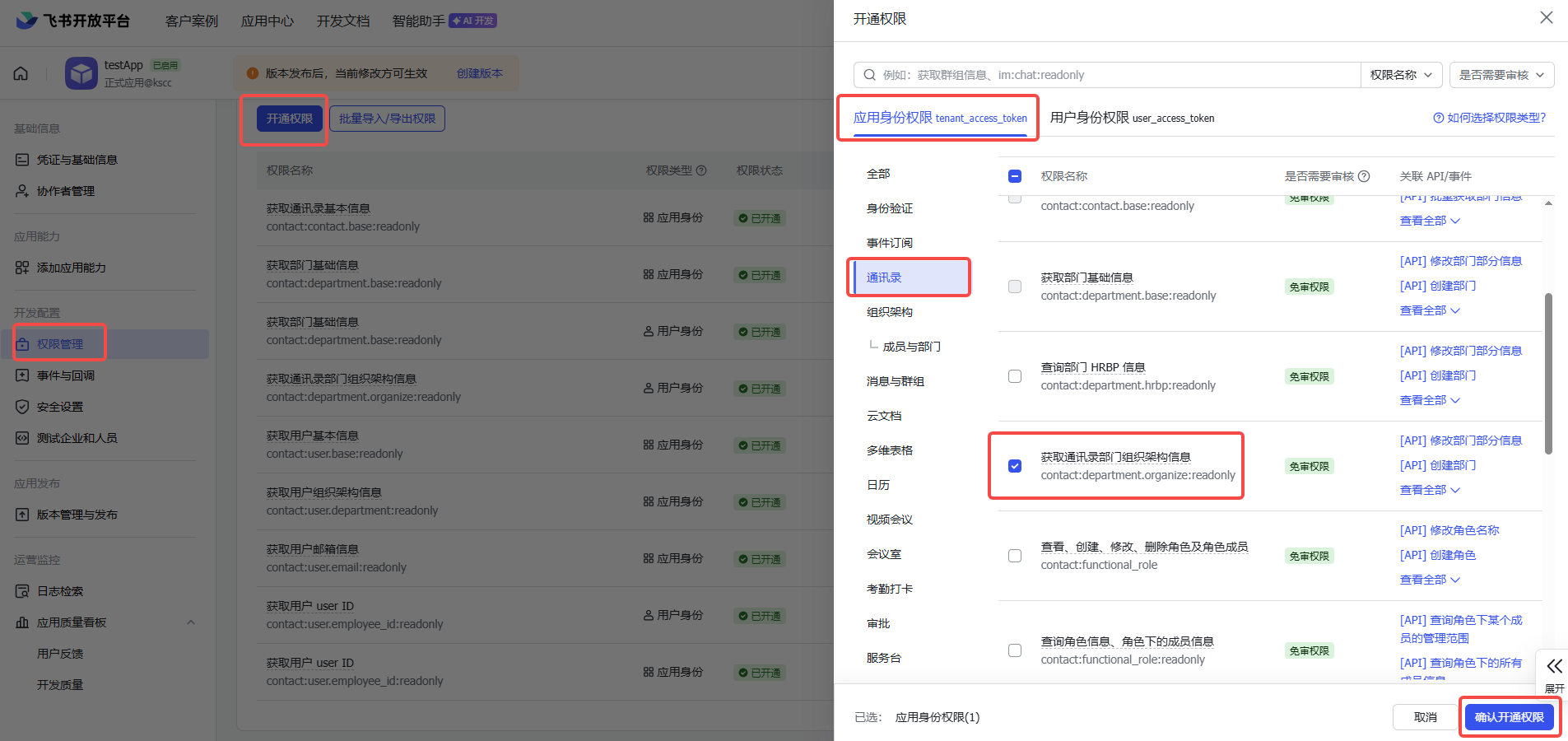Image resolution: width=1568 pixels, height=741 pixels.
Task: Click the 权限管理 lock icon
Action: click(22, 344)
